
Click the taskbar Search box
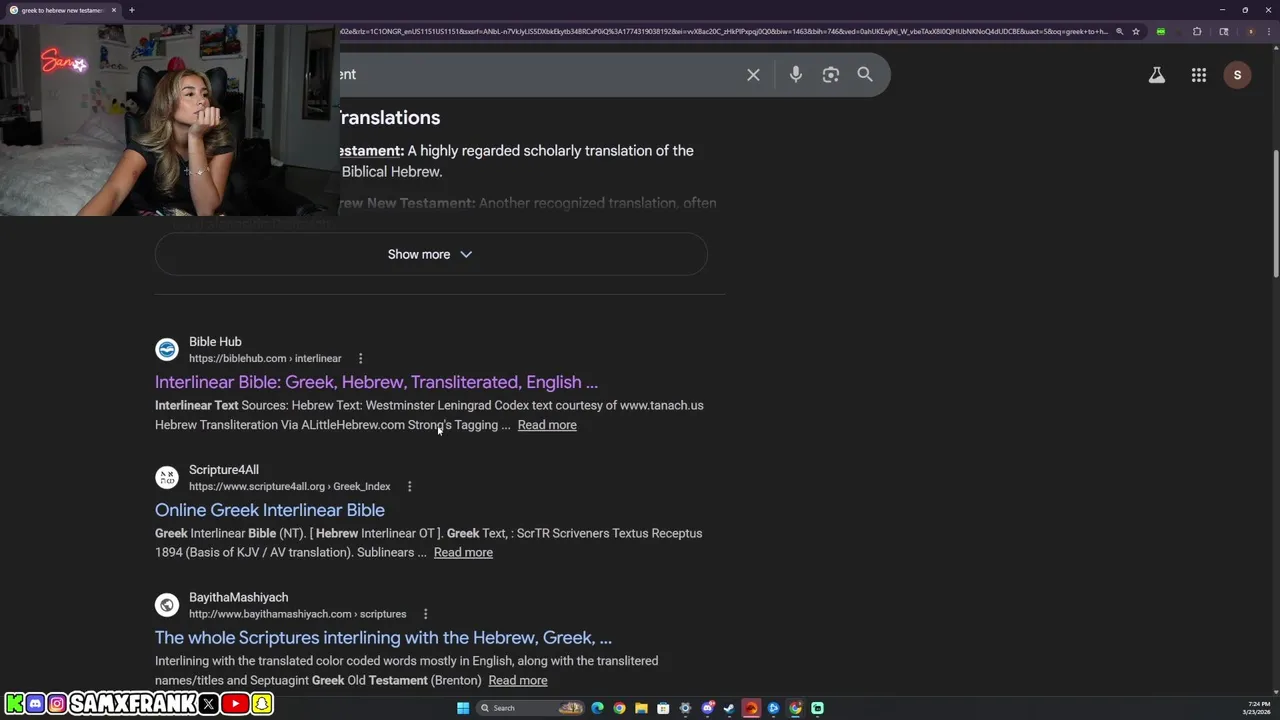click(530, 708)
